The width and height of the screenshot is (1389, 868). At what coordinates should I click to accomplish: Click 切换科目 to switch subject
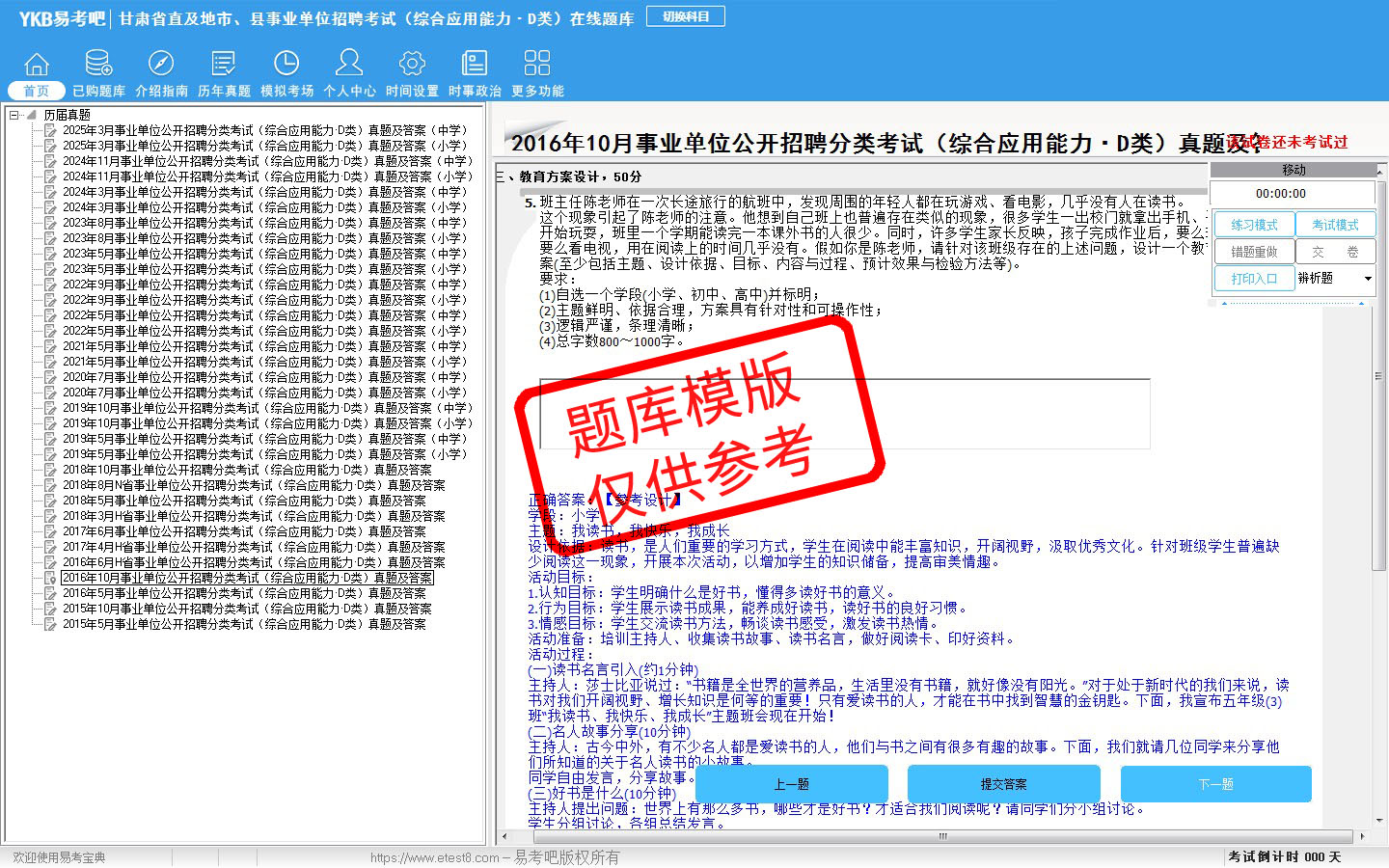(x=686, y=16)
